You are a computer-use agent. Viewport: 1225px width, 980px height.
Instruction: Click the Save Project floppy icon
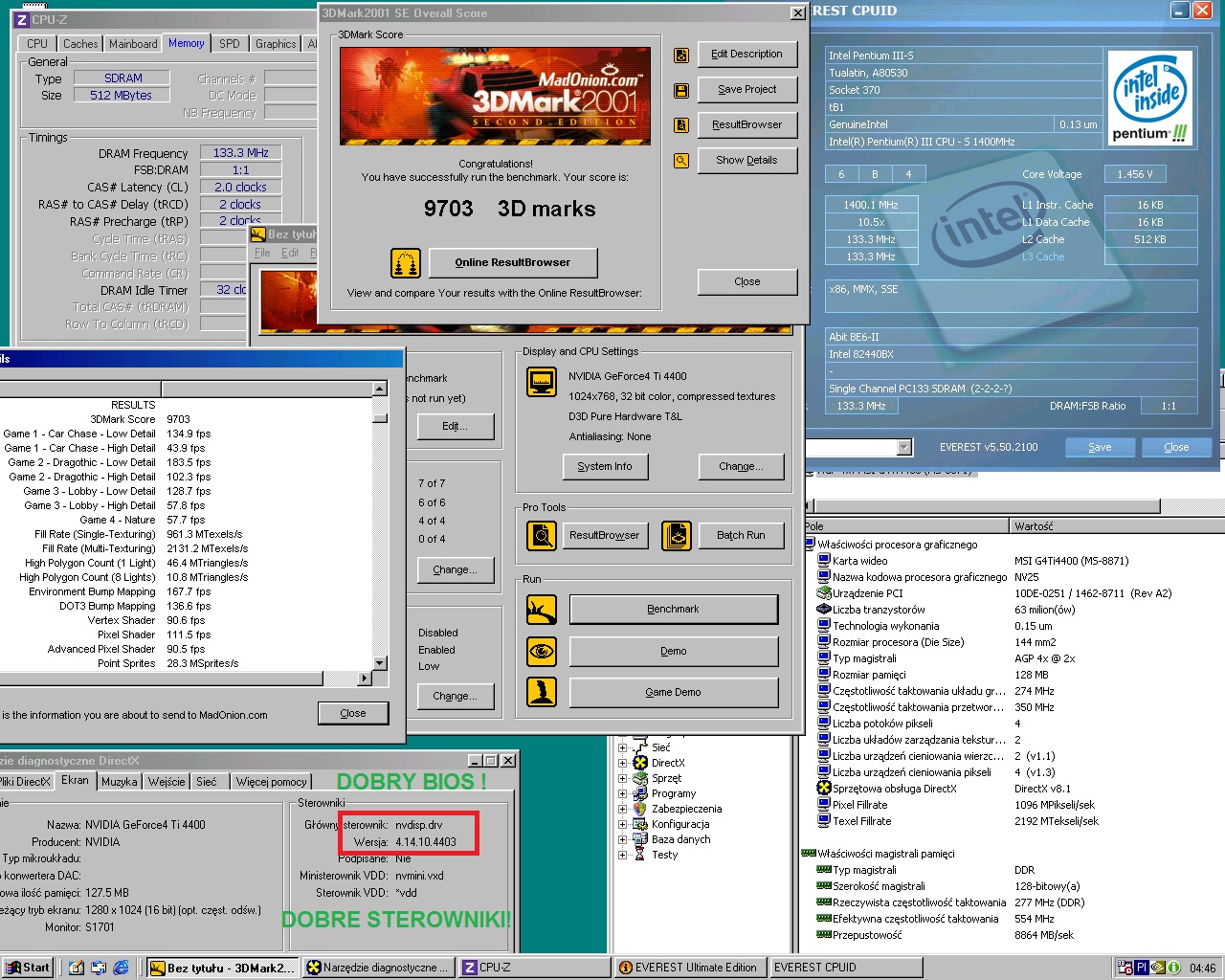(x=681, y=91)
